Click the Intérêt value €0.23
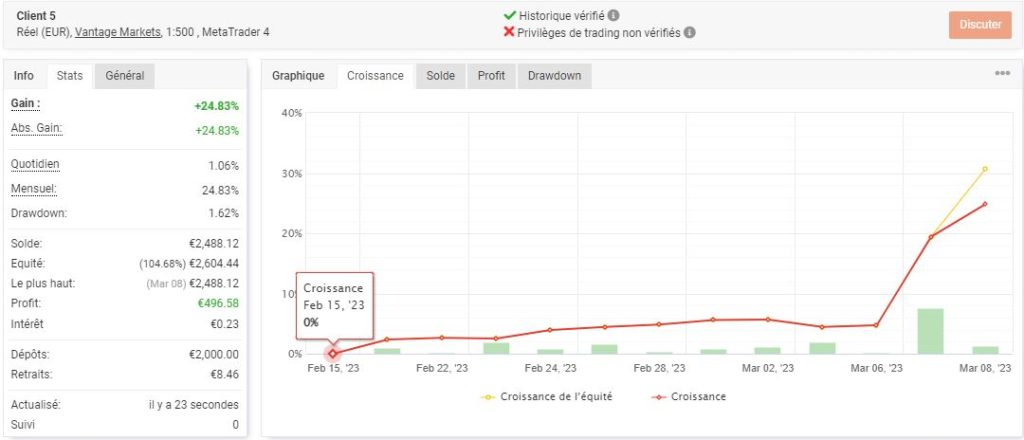This screenshot has width=1024, height=440. [x=226, y=324]
